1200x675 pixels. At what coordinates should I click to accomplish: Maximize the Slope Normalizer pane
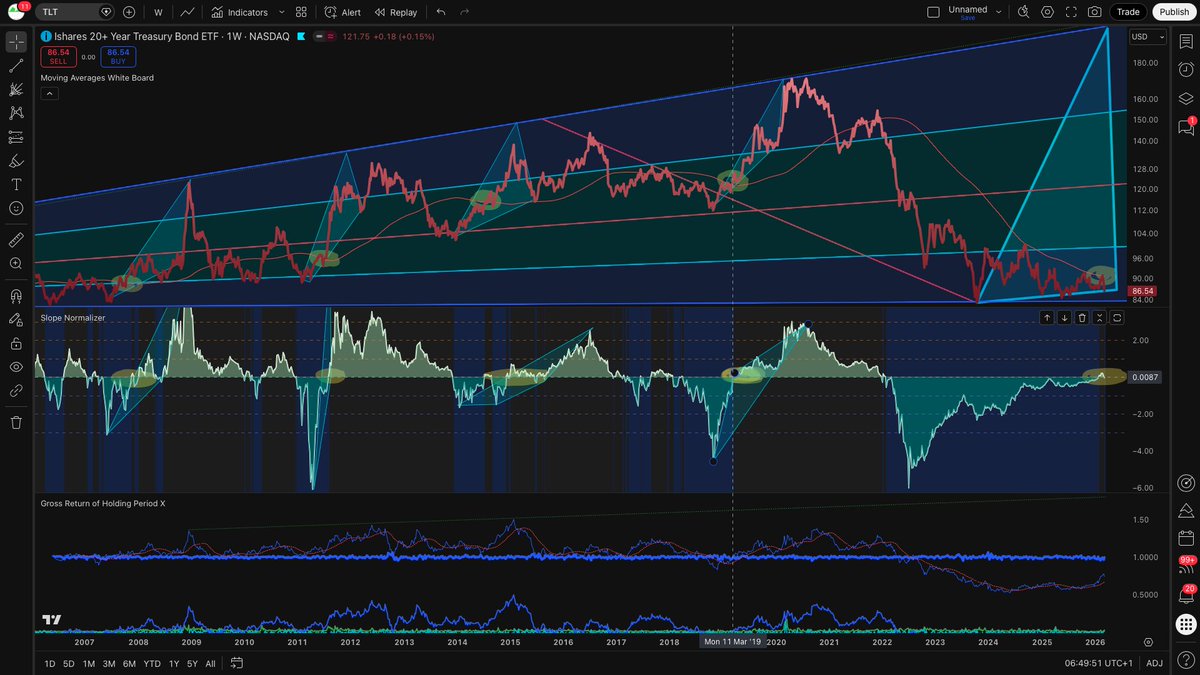(1117, 318)
